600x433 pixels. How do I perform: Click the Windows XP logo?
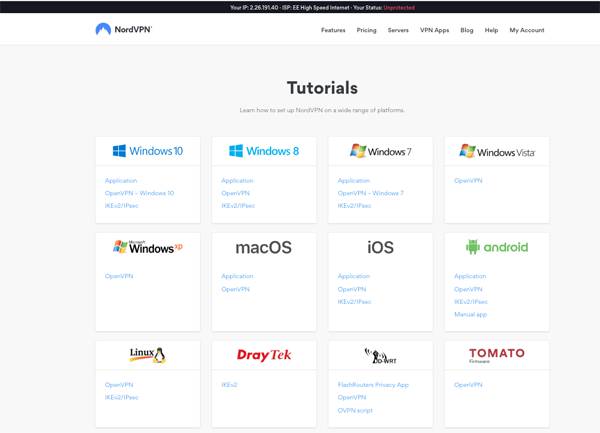(148, 247)
